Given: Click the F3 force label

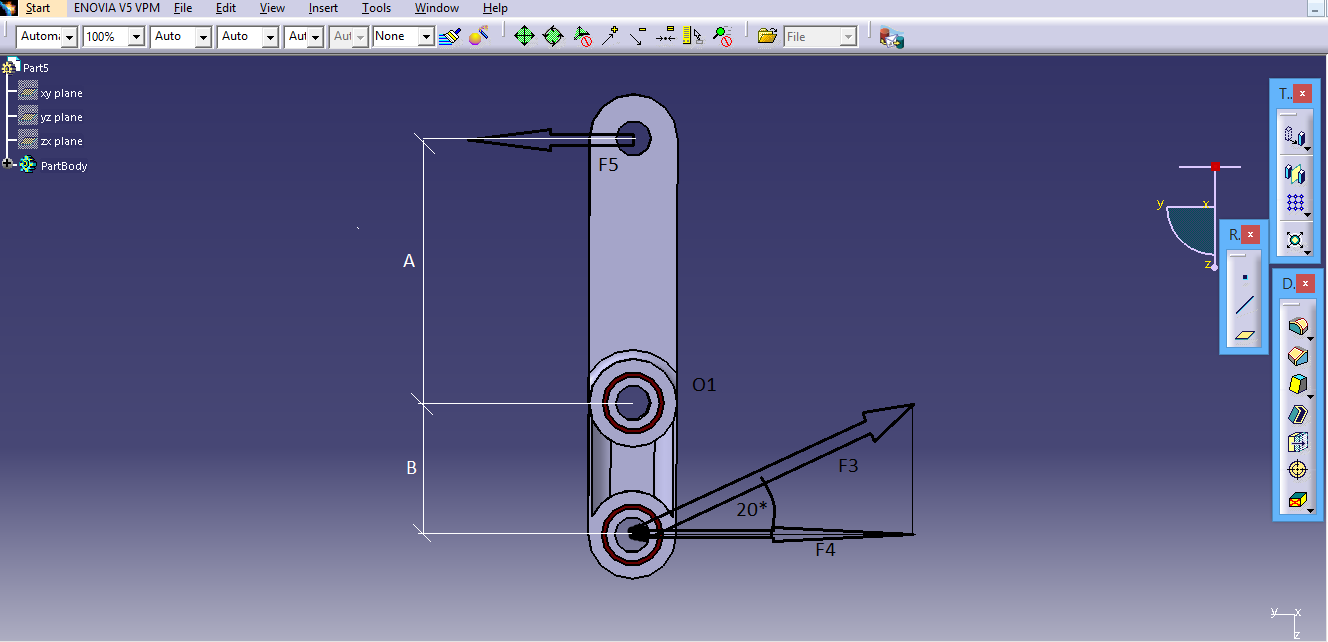Looking at the screenshot, I should click(848, 465).
